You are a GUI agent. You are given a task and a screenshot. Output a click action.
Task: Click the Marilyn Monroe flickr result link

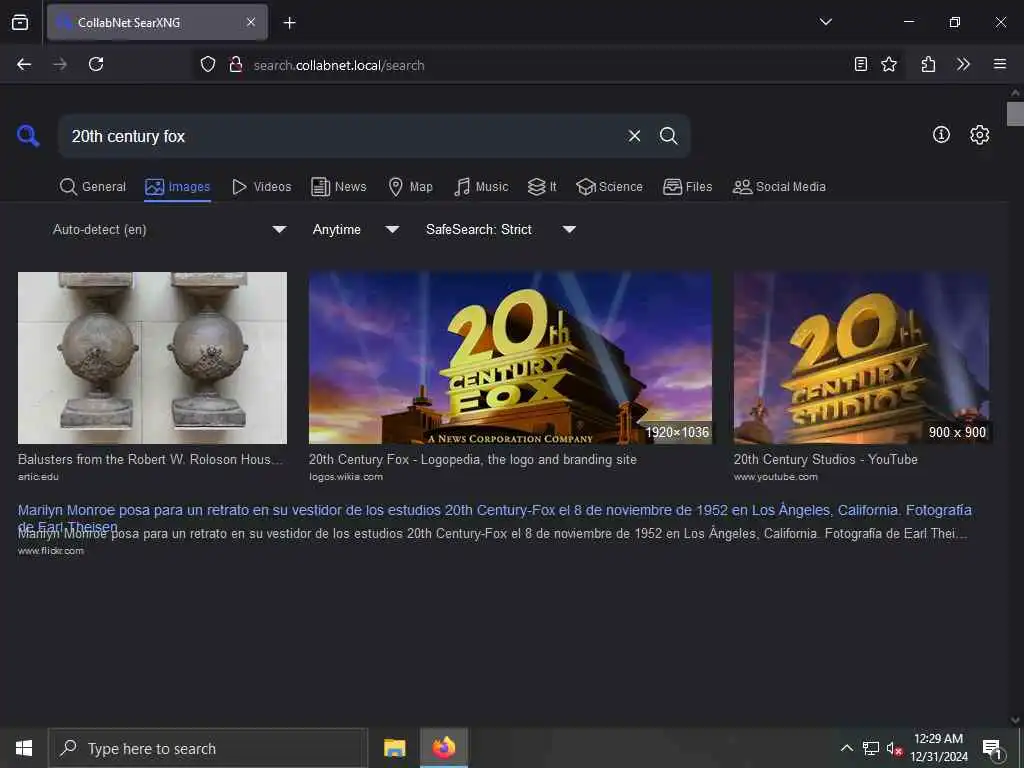pyautogui.click(x=494, y=517)
